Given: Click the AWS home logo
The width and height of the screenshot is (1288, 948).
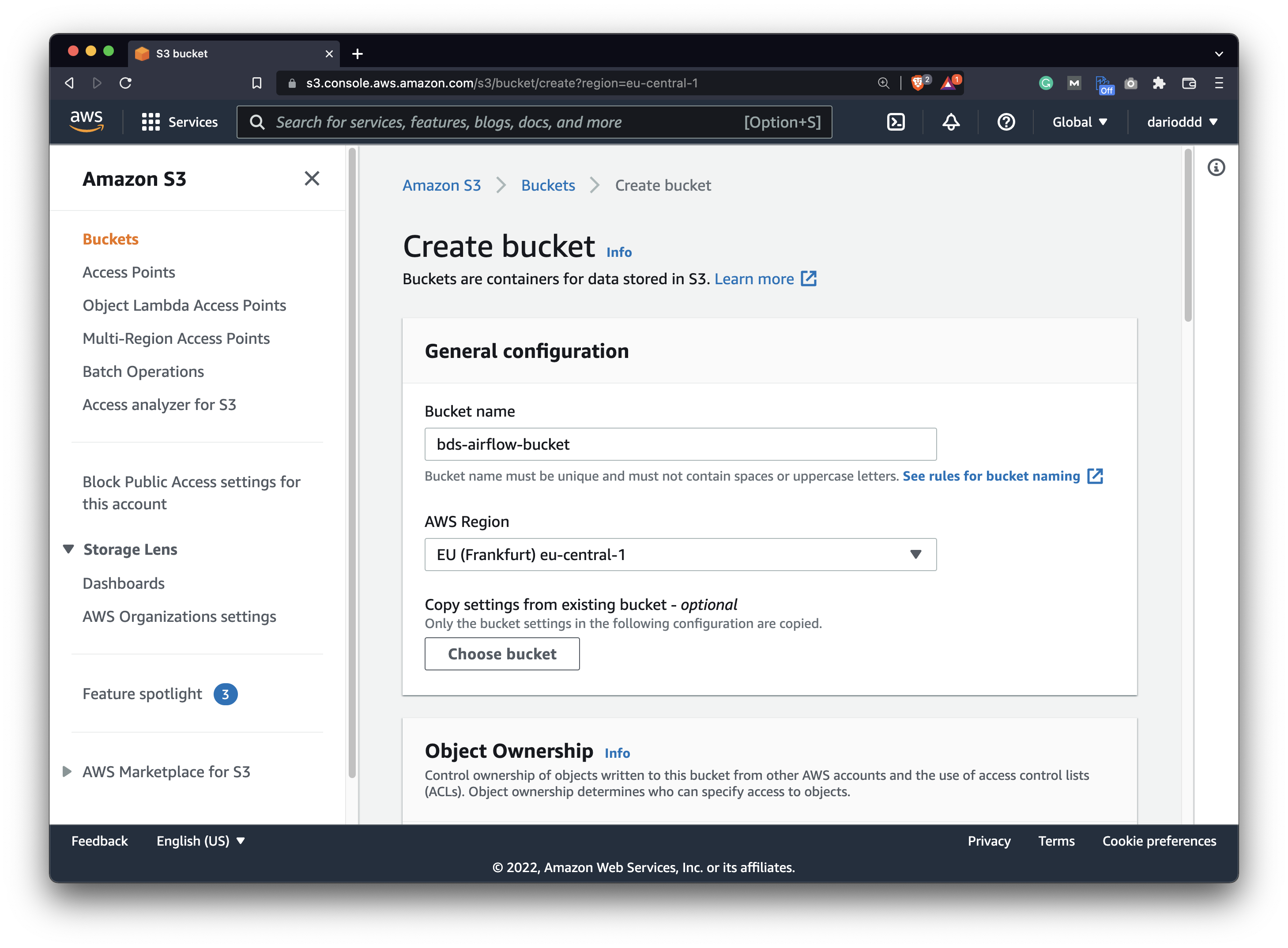Looking at the screenshot, I should [x=87, y=122].
